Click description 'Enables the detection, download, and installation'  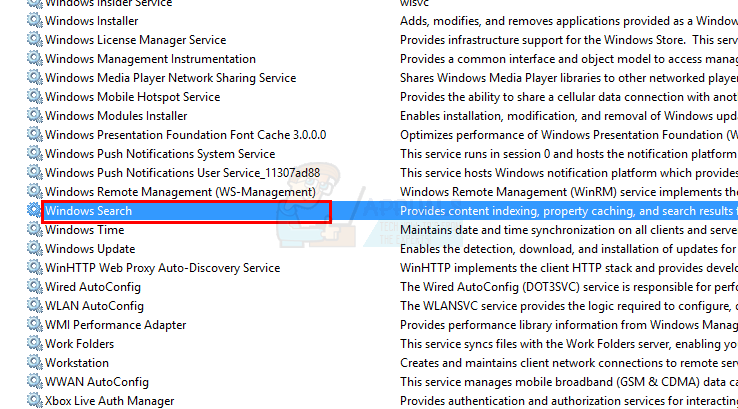[569, 249]
